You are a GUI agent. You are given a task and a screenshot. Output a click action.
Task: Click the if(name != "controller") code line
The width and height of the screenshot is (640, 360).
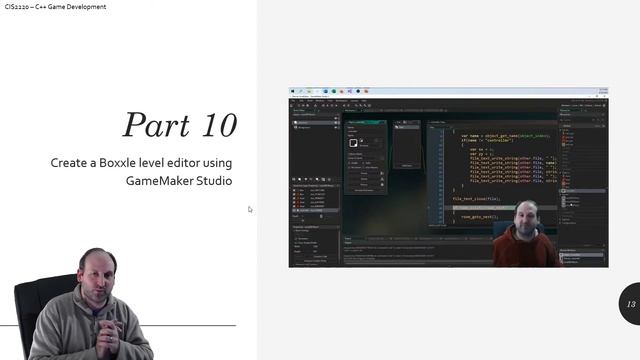point(486,140)
